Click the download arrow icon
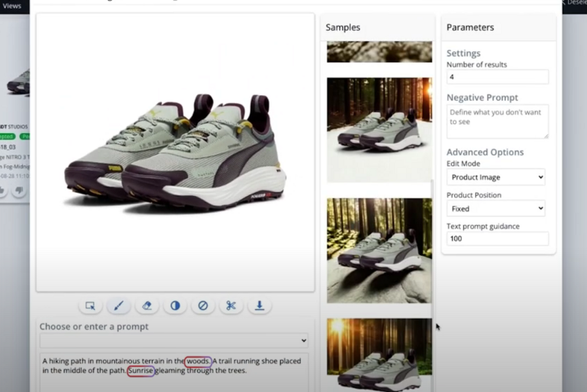 (259, 306)
